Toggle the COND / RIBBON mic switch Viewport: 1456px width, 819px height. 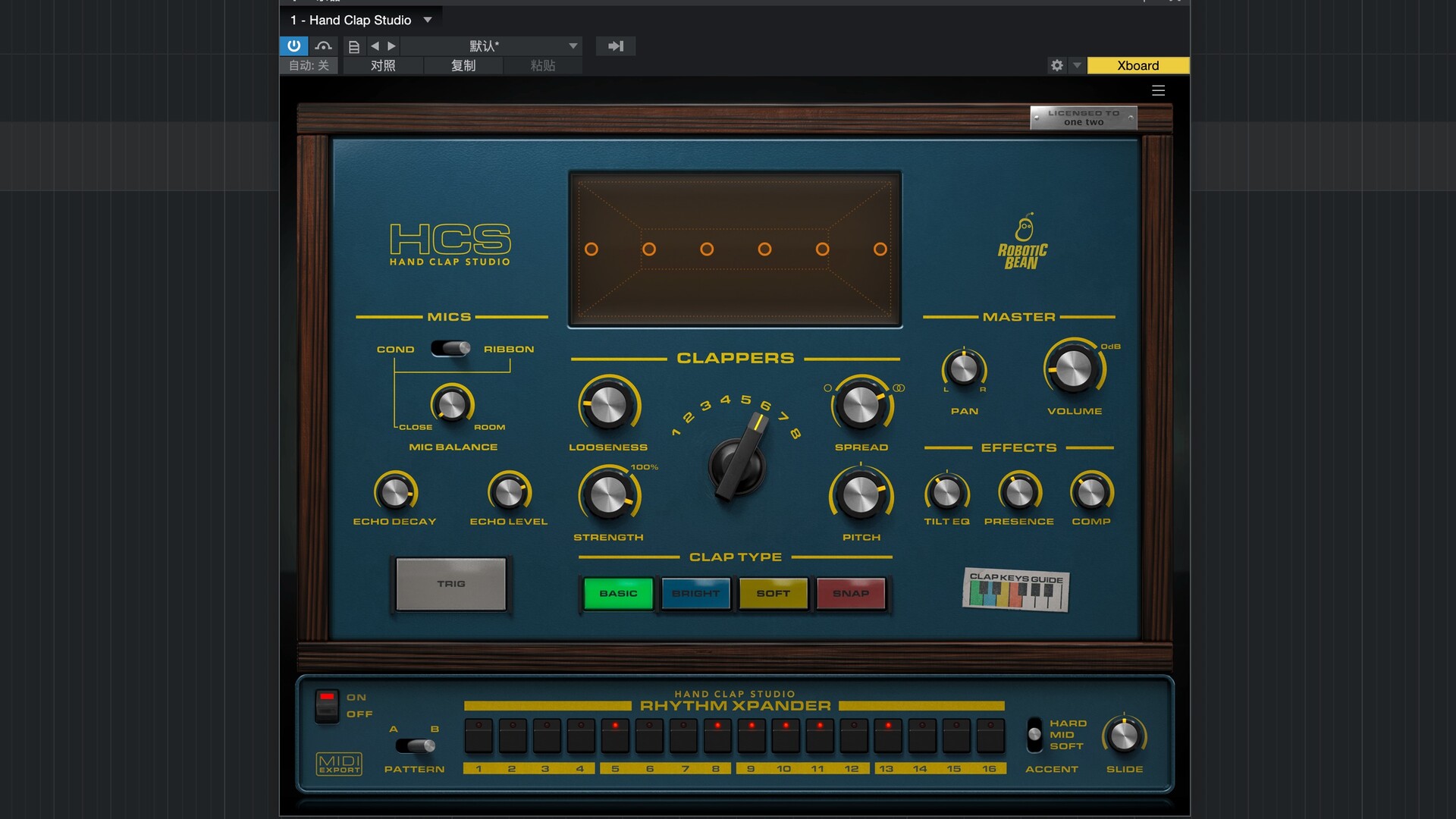[450, 348]
